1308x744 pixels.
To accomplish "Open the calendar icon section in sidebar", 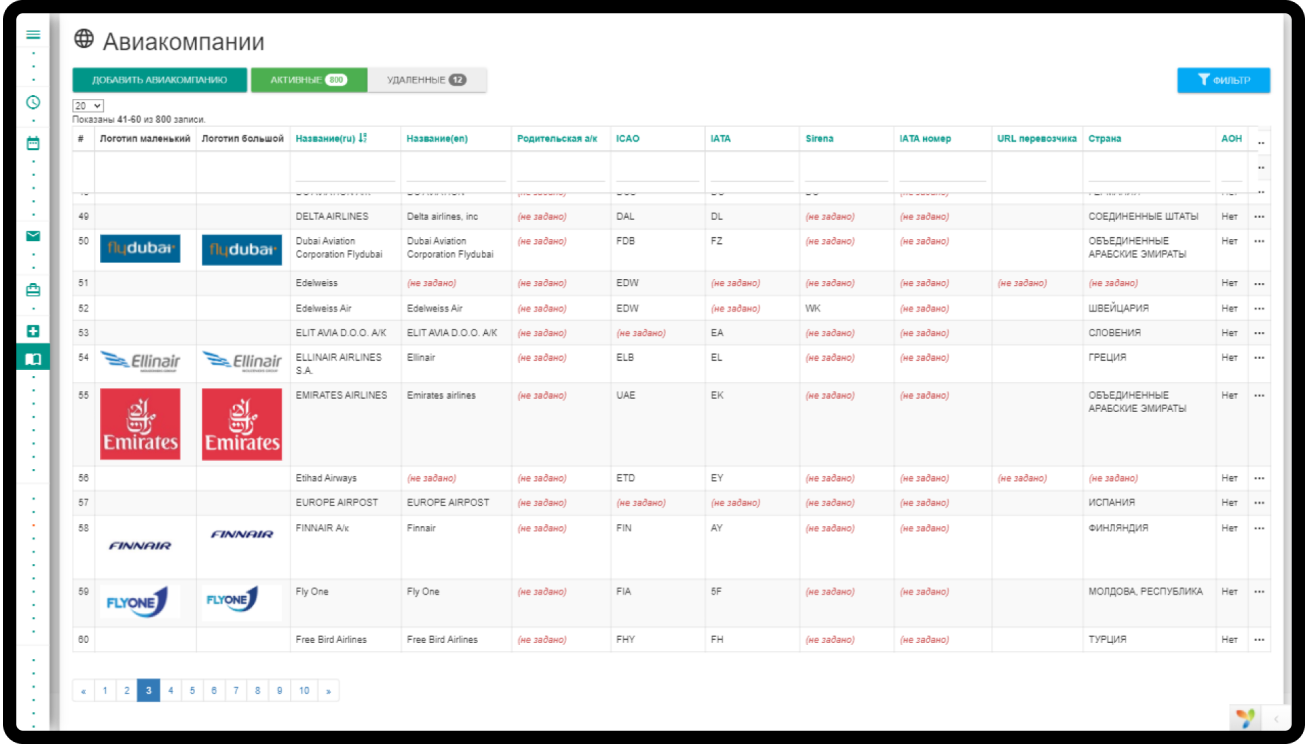I will 33,143.
